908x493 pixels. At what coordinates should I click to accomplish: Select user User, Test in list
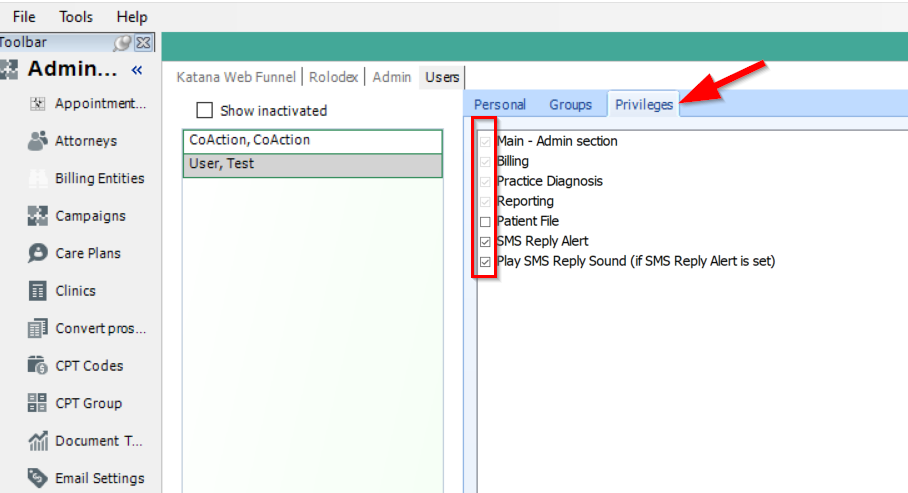tap(313, 165)
